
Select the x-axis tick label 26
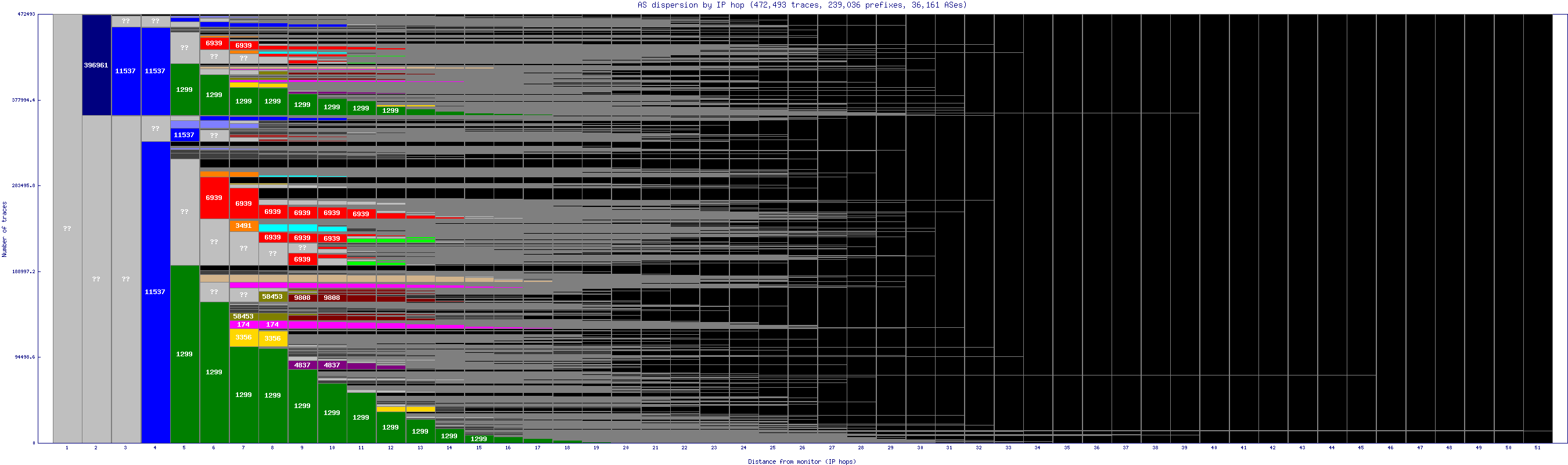point(802,448)
